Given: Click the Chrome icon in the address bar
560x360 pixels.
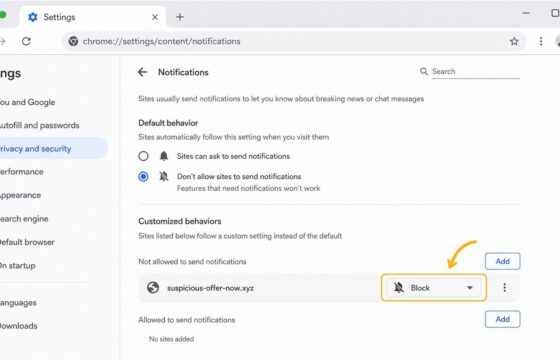Looking at the screenshot, I should [x=73, y=41].
